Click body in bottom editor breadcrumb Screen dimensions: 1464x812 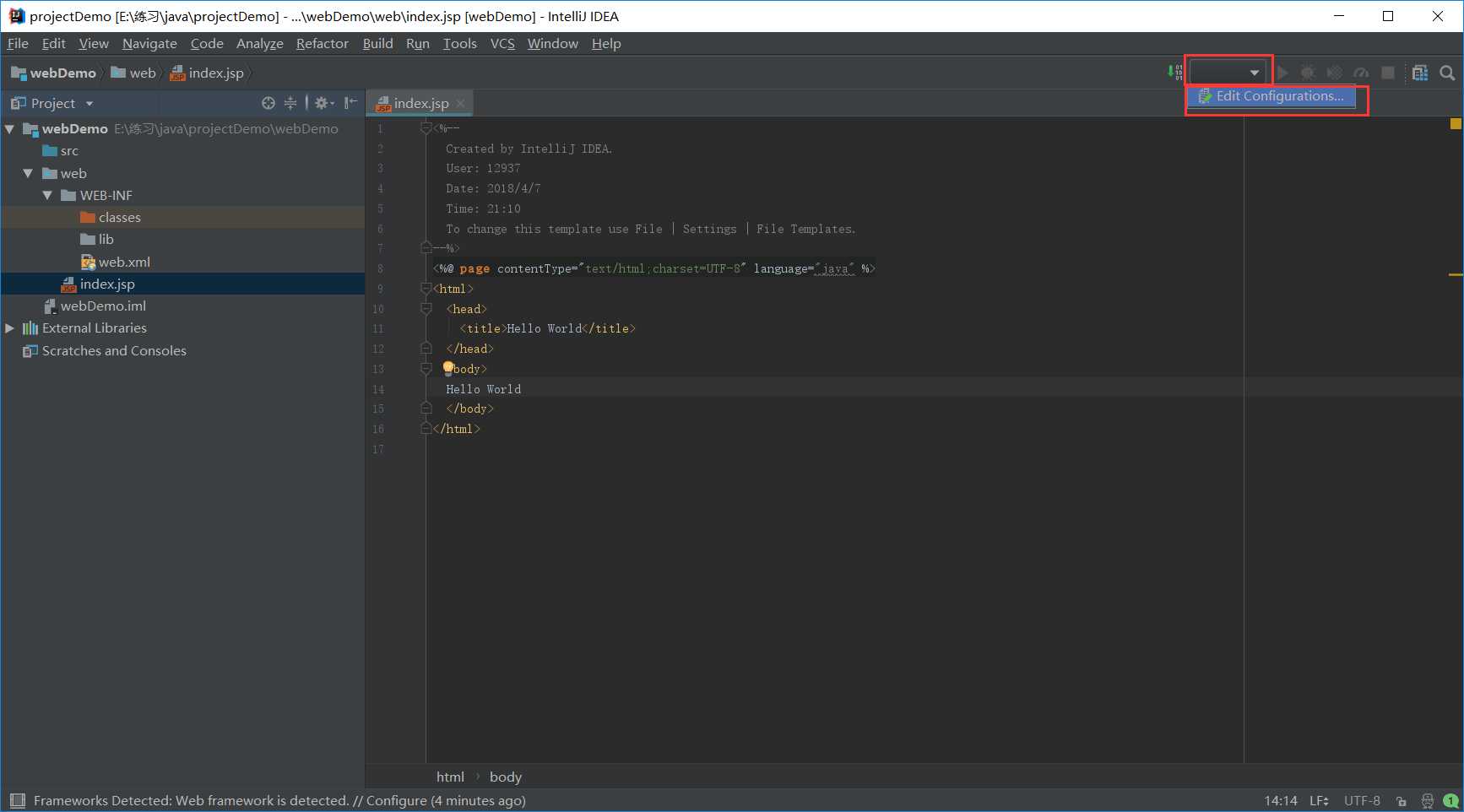(x=506, y=777)
